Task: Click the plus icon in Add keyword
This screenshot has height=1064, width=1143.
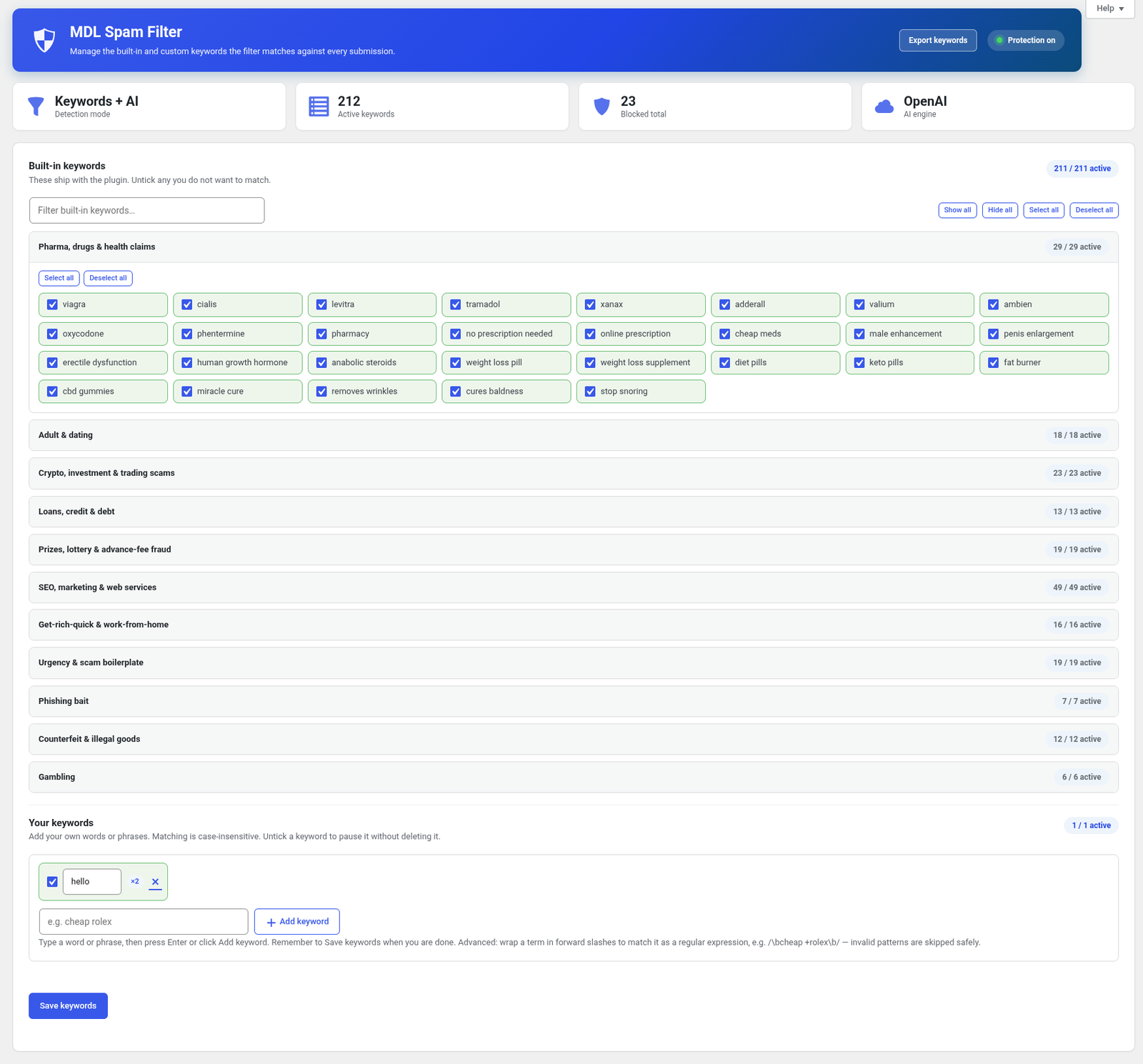Action: [x=271, y=922]
